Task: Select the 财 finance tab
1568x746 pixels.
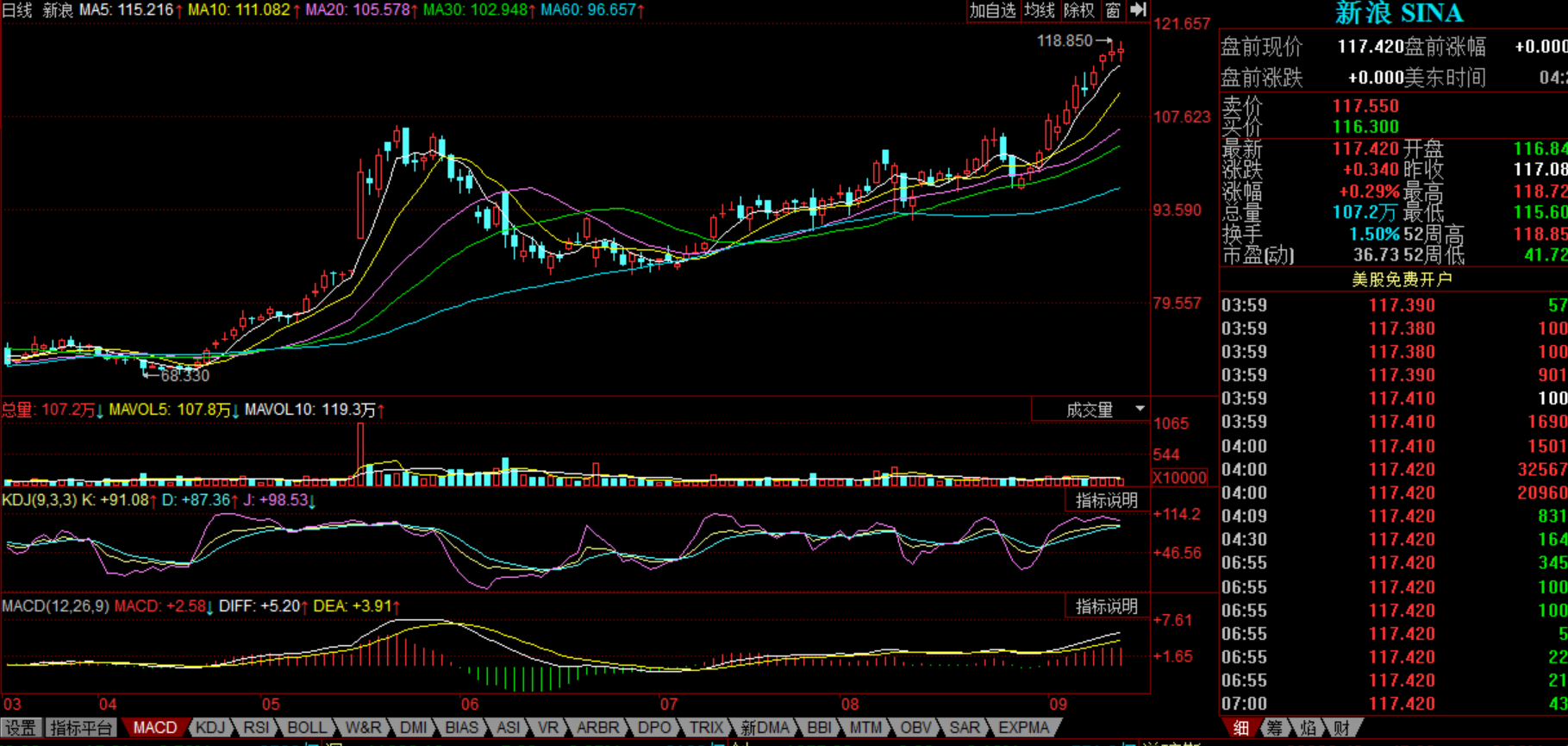Action: pos(1341,728)
